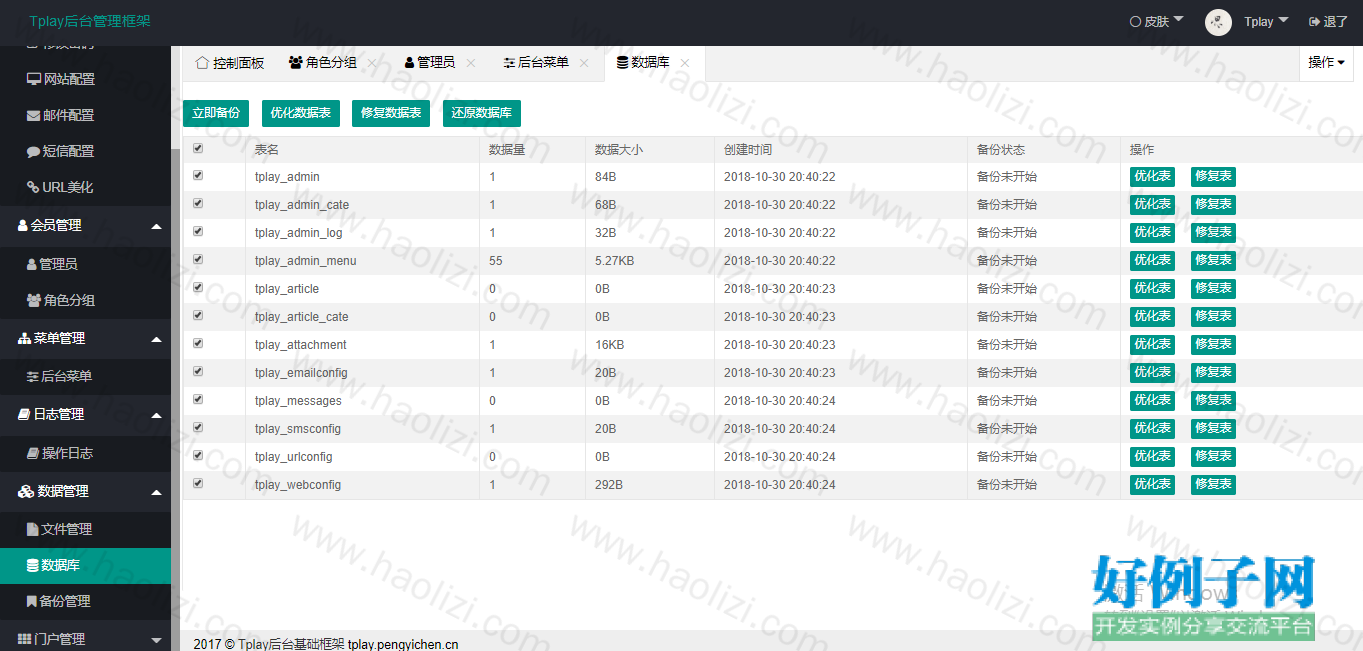Click the chat bubble icon beside 短信配置

pyautogui.click(x=34, y=151)
